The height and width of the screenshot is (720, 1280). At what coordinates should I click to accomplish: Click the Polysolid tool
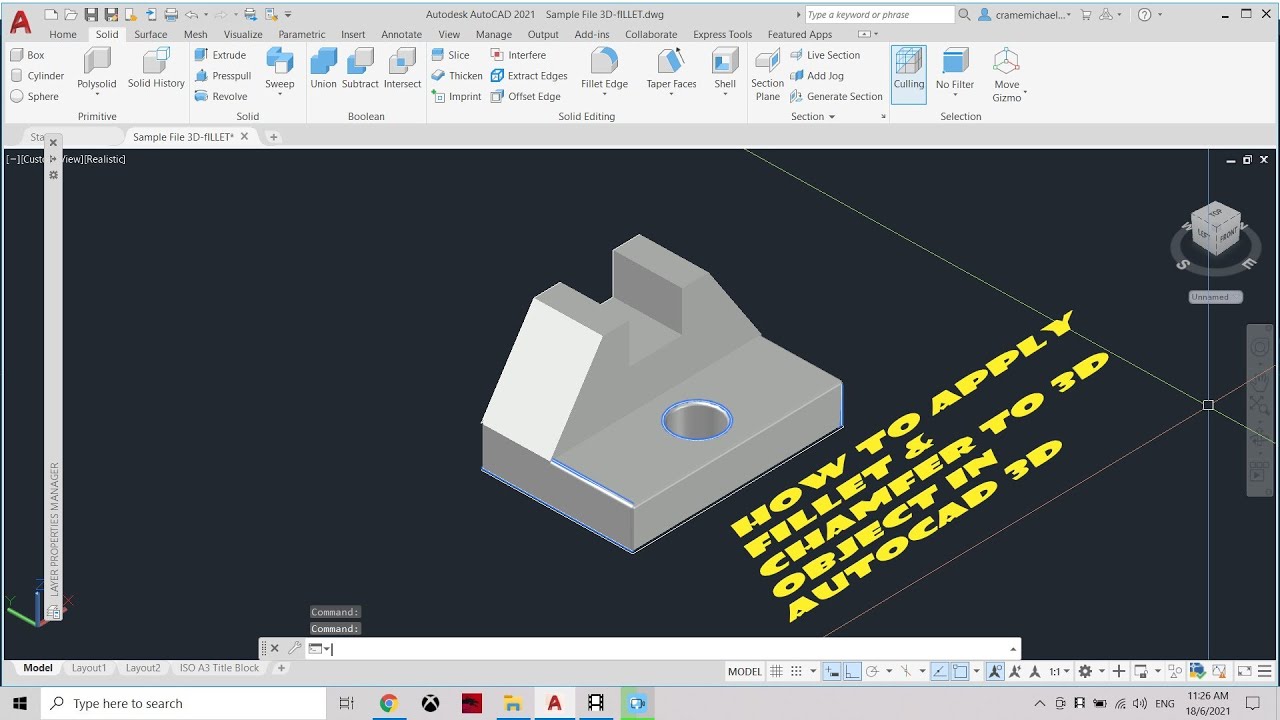pyautogui.click(x=97, y=68)
